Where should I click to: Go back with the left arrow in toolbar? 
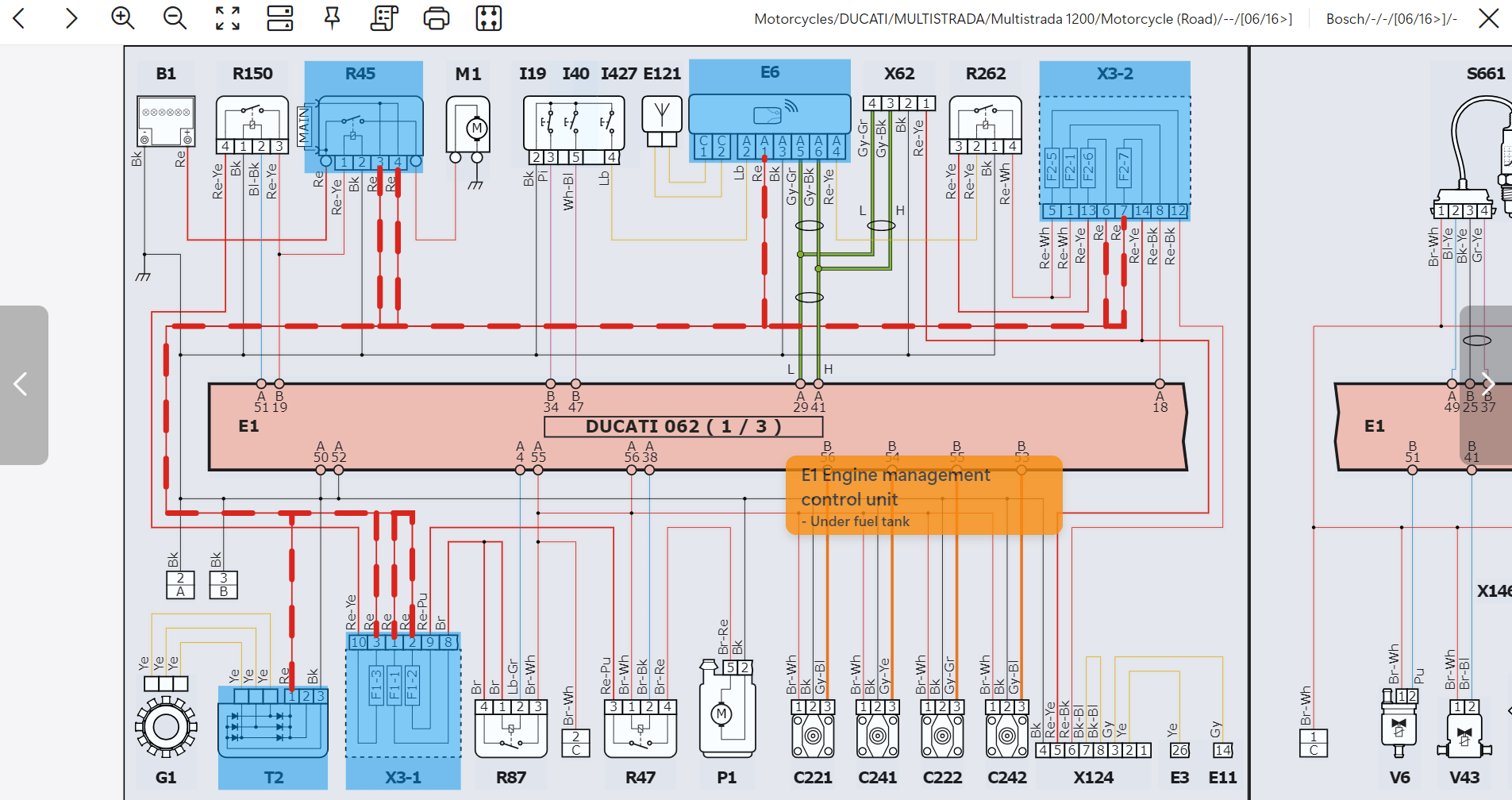click(20, 18)
